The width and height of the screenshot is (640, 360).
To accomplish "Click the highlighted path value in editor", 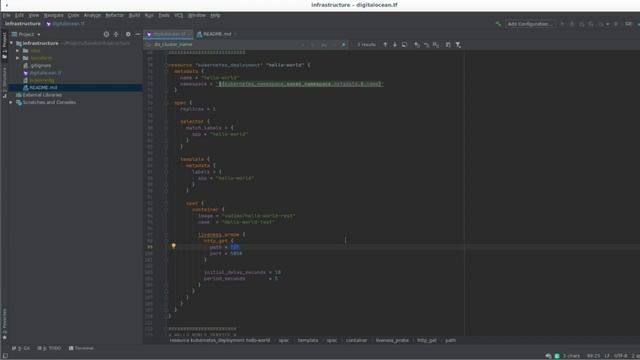I will pos(235,247).
